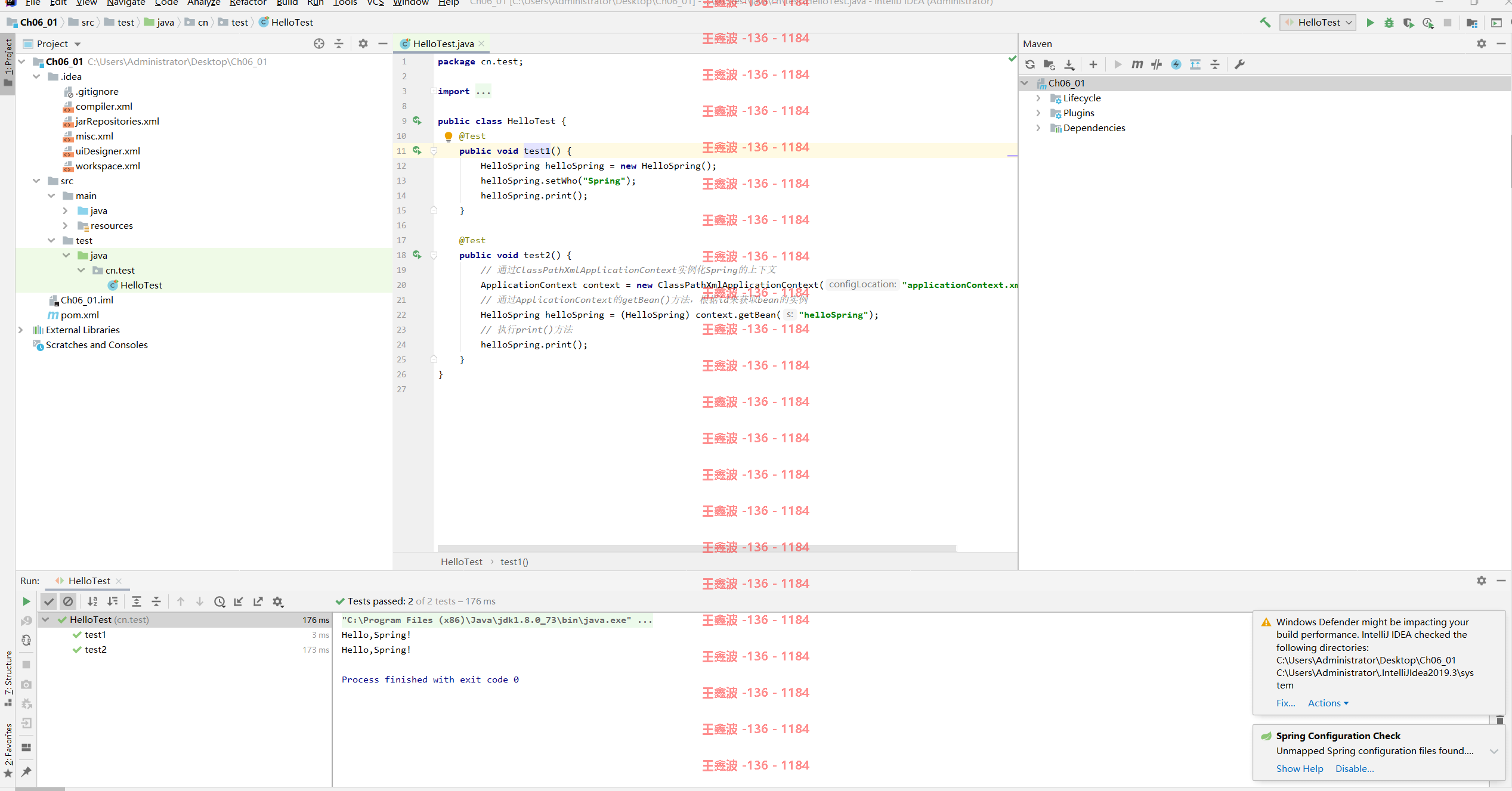Click Execute Maven Goal m icon
This screenshot has height=791, width=1512.
click(x=1137, y=64)
